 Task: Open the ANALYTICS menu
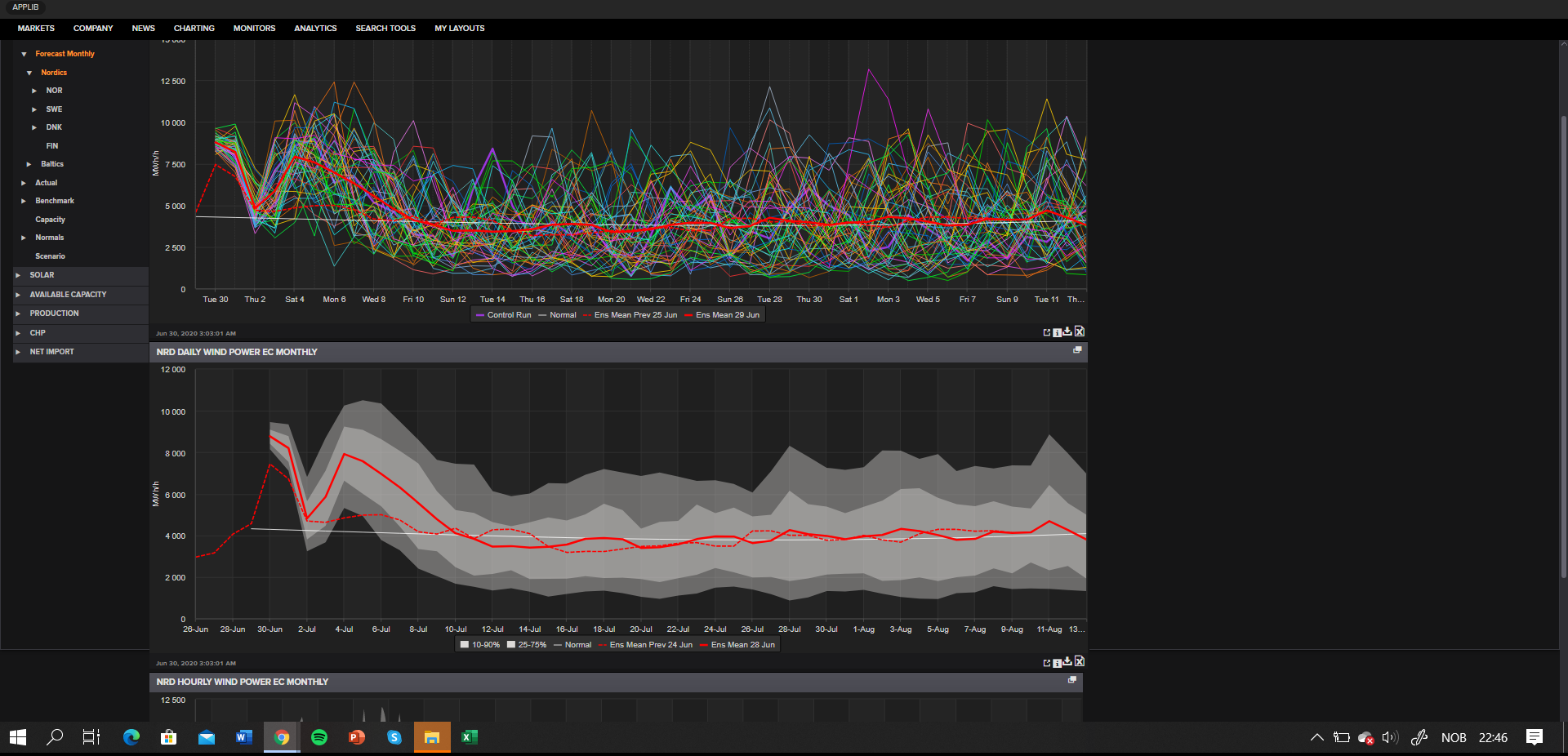coord(315,29)
